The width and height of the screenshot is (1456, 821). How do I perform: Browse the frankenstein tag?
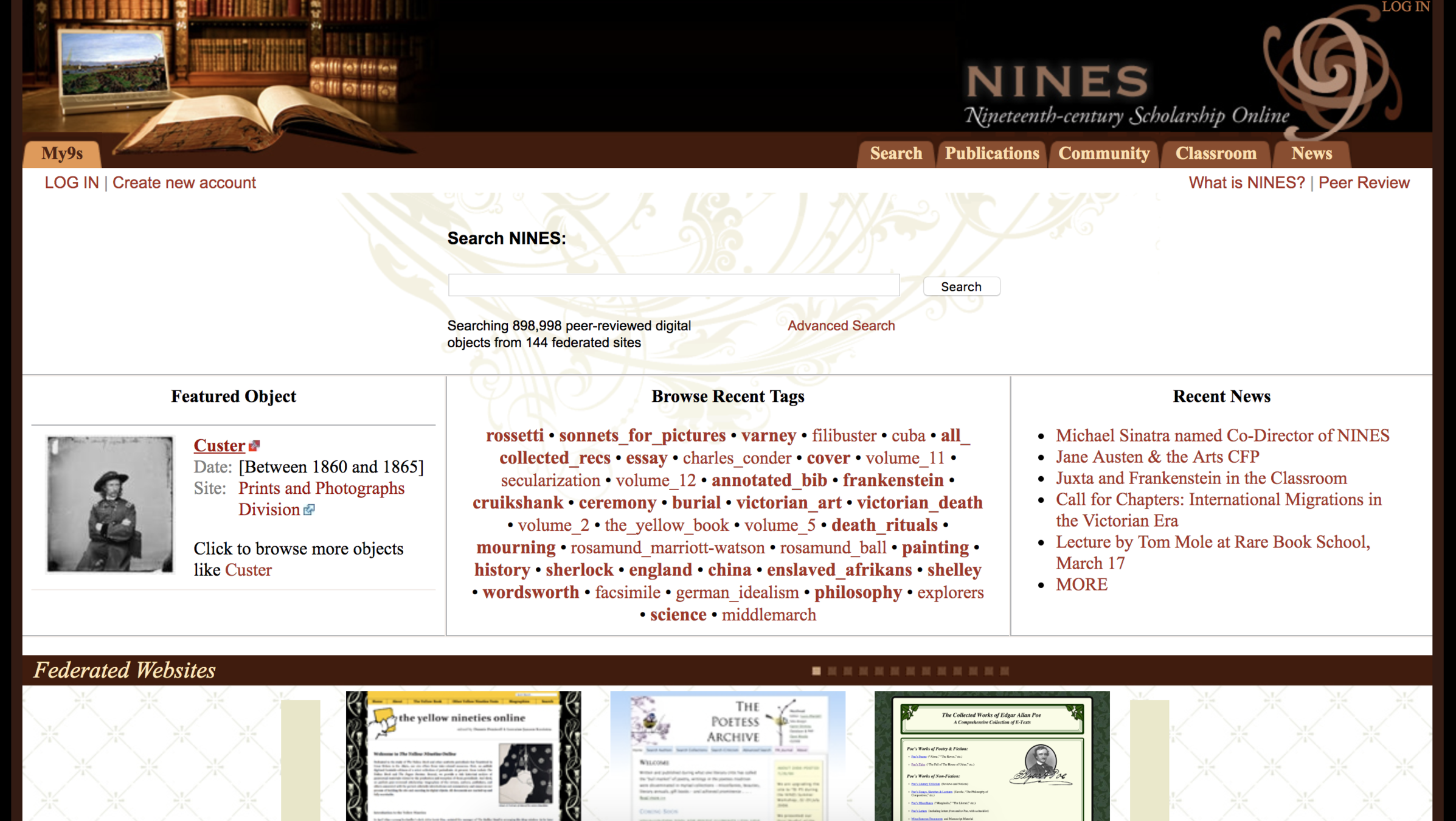click(893, 480)
